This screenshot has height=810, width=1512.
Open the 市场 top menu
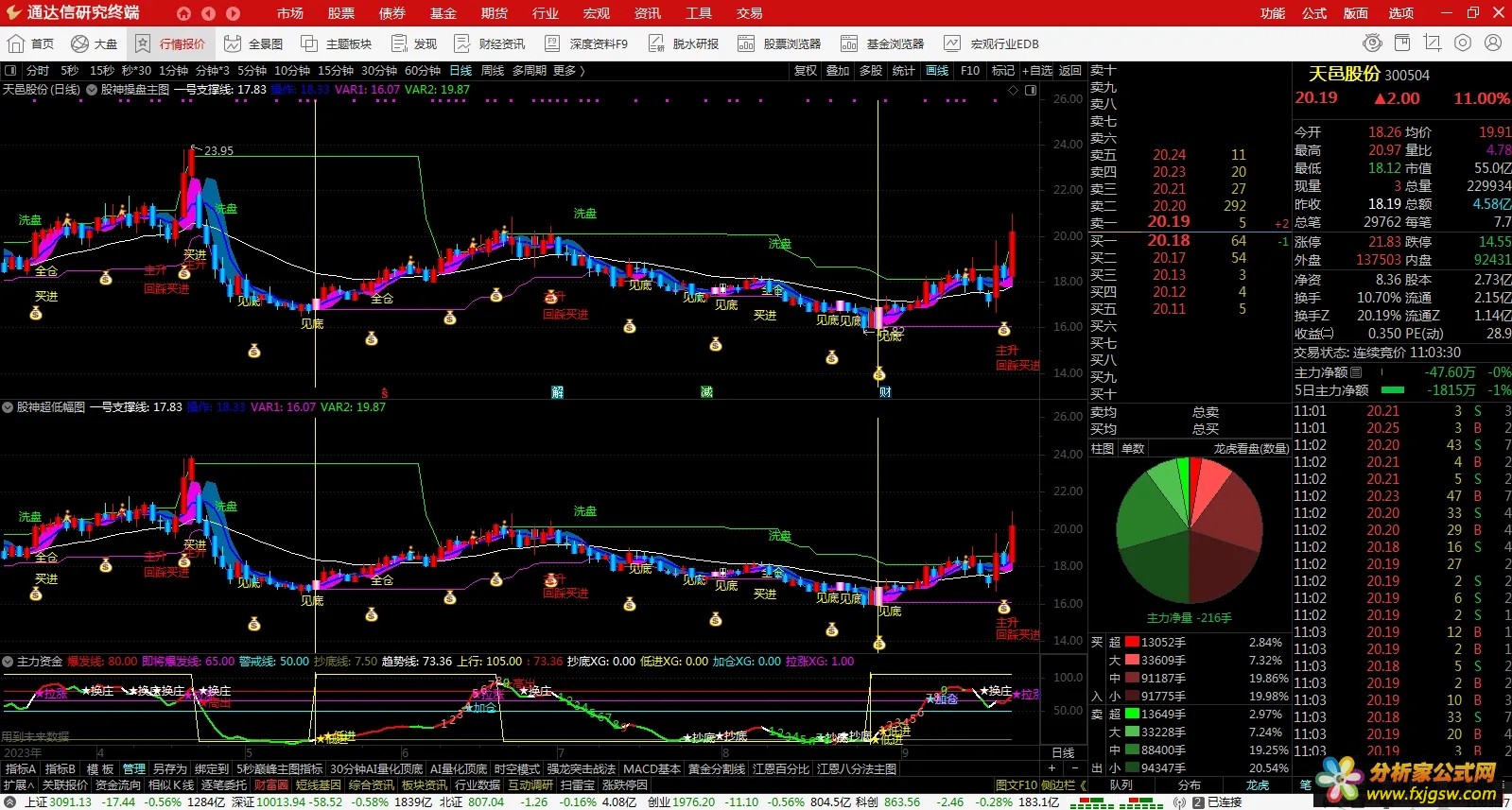click(x=290, y=13)
